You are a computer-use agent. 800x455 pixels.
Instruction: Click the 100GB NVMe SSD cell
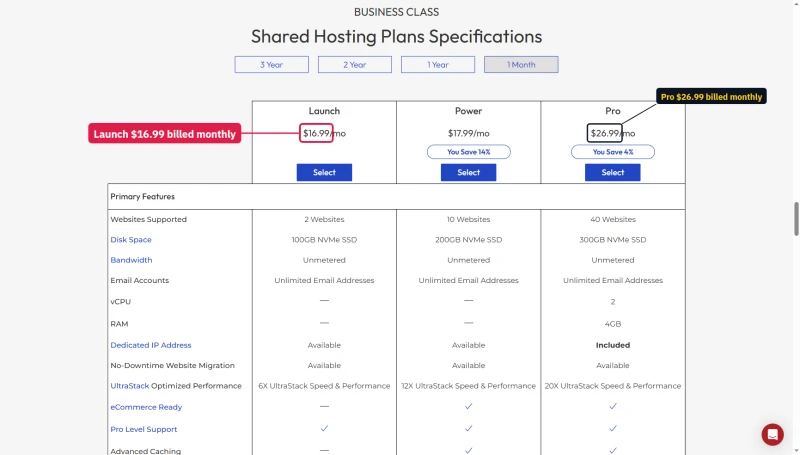pos(324,240)
